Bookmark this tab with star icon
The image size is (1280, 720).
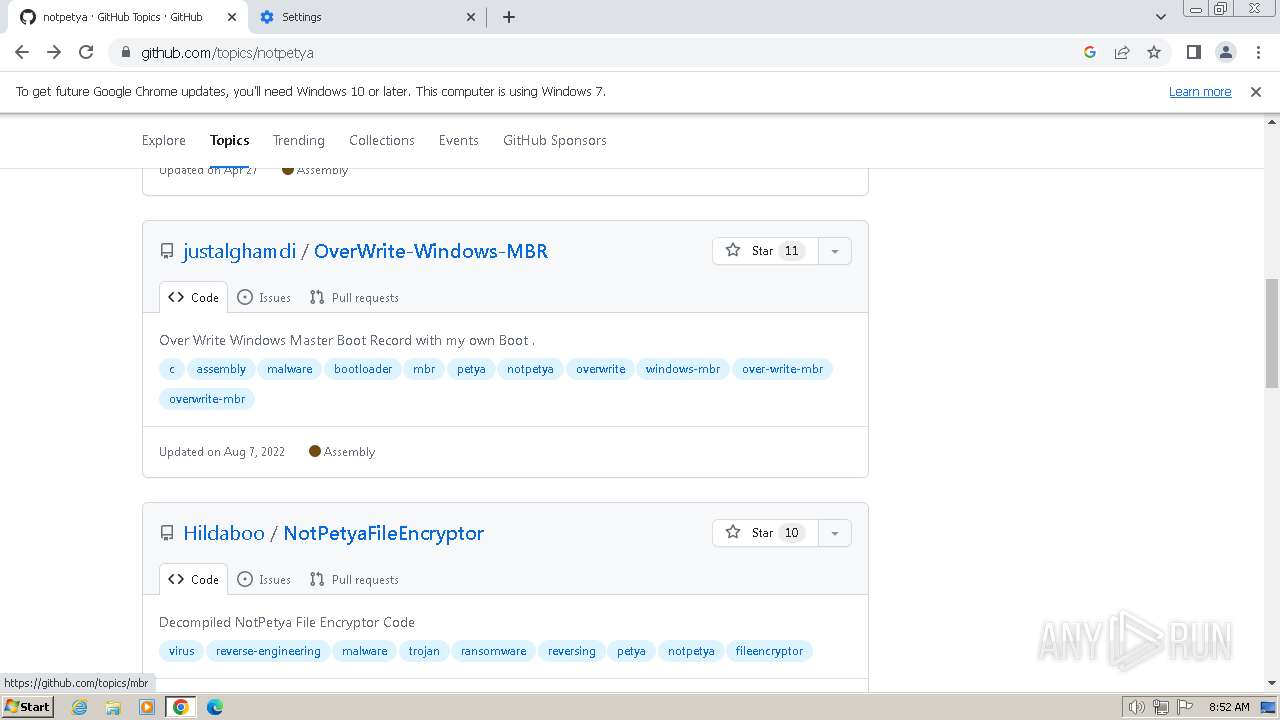1154,52
